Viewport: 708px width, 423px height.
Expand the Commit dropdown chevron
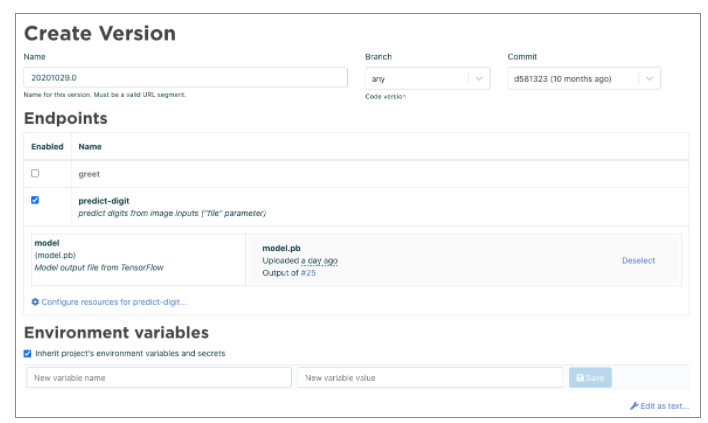pyautogui.click(x=649, y=79)
